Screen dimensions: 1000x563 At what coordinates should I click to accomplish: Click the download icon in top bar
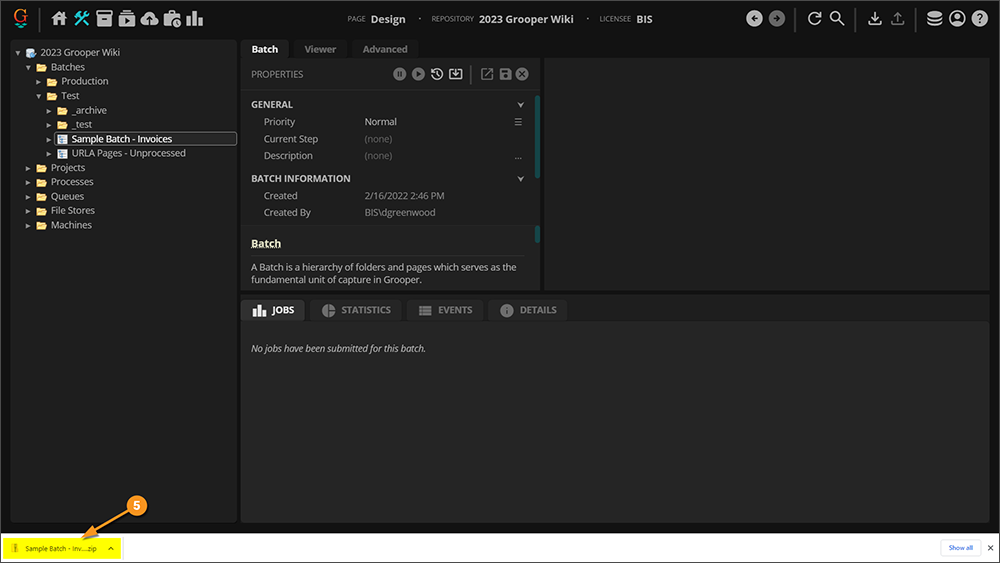875,18
